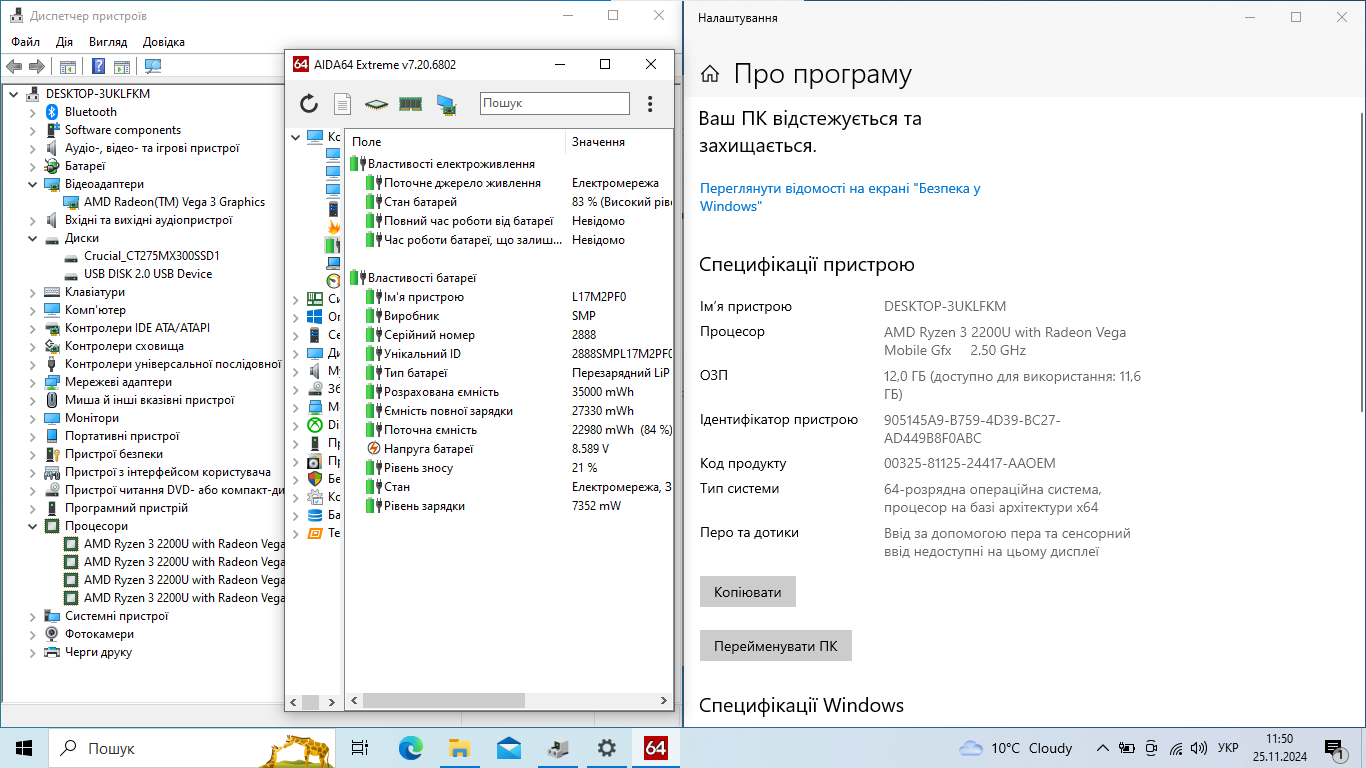Click the Поле column header in AIDA64

(455, 142)
